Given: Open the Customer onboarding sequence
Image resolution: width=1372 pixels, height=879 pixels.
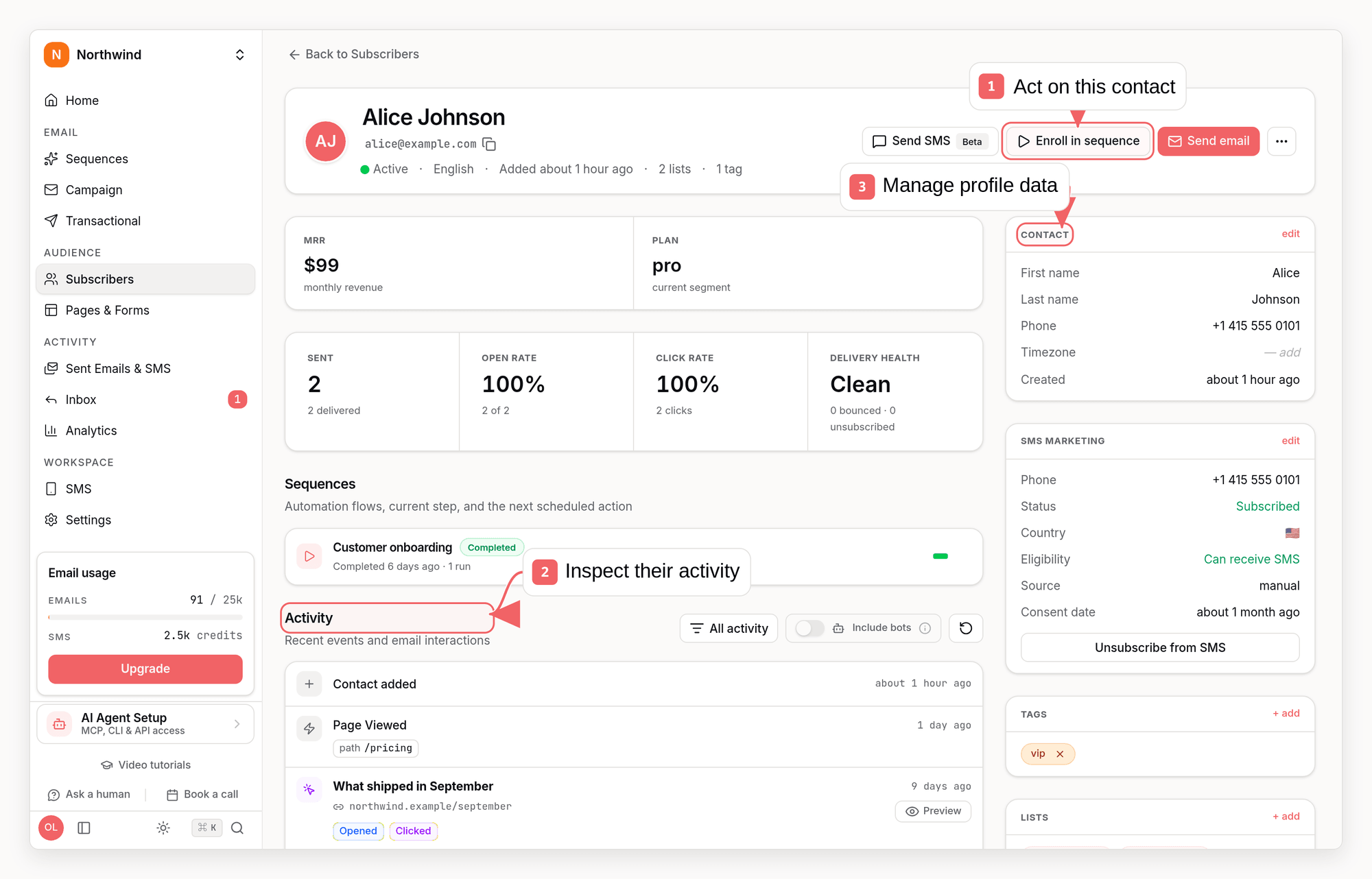Looking at the screenshot, I should coord(634,556).
